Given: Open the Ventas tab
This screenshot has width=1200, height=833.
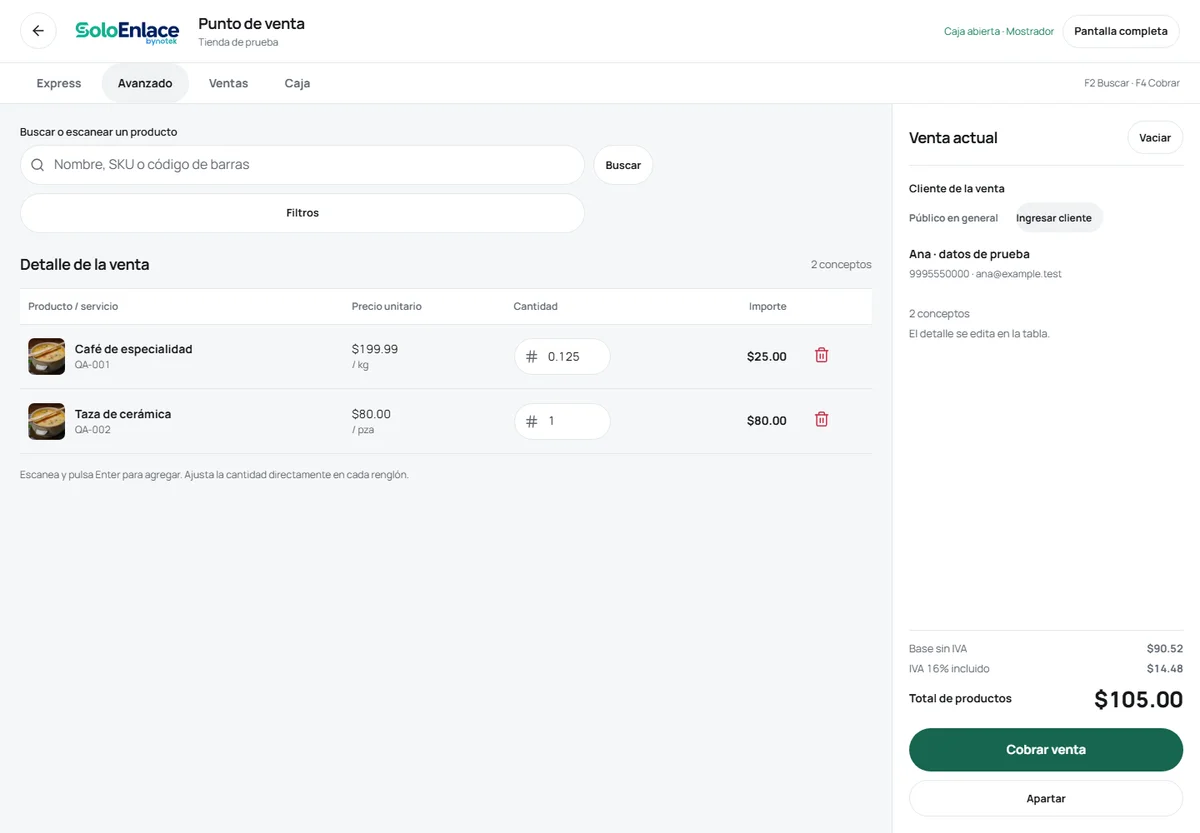Looking at the screenshot, I should tap(228, 83).
